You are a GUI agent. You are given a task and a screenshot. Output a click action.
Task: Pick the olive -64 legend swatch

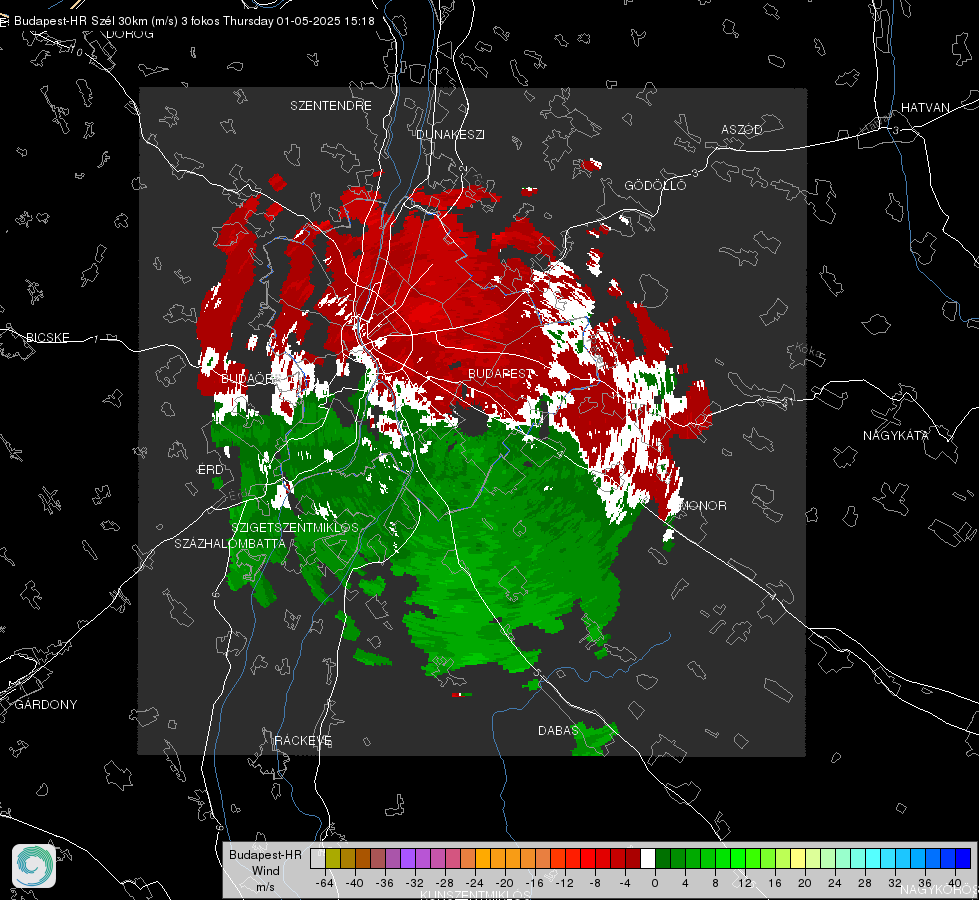pyautogui.click(x=332, y=859)
